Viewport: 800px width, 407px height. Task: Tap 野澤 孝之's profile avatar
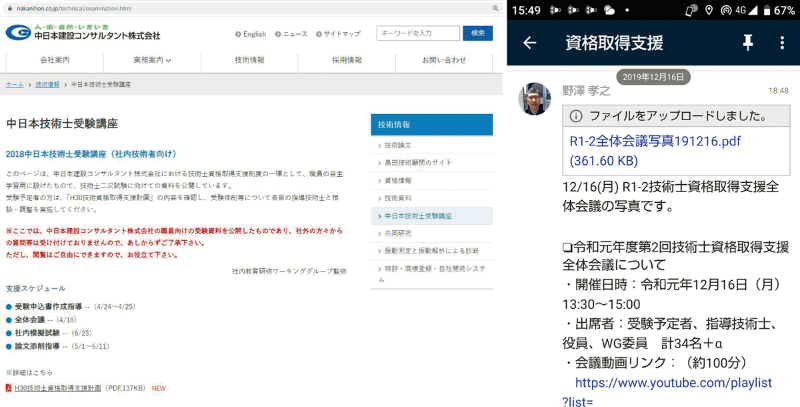[535, 99]
